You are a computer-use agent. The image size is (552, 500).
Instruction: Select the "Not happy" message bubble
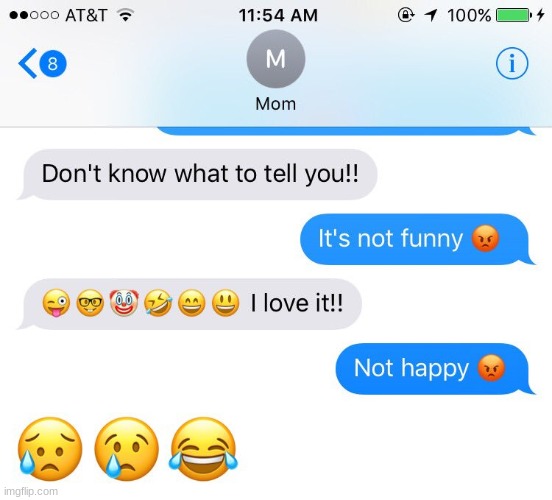(435, 369)
